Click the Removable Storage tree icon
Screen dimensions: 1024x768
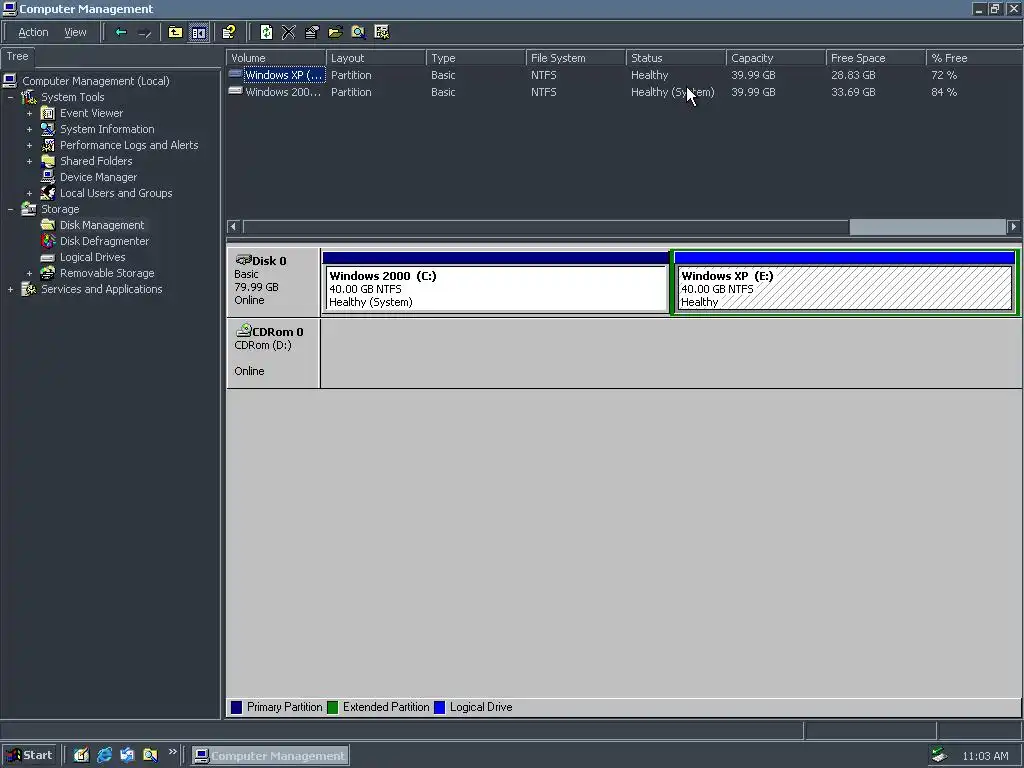(48, 273)
